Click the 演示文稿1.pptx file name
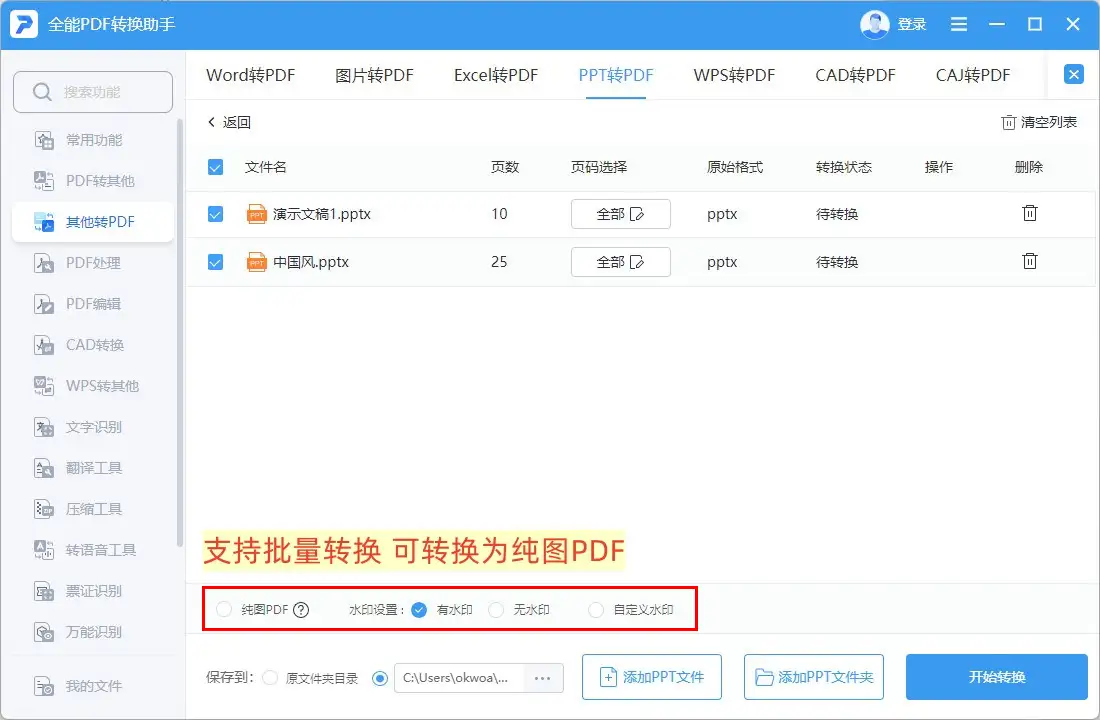Viewport: 1100px width, 720px height. coord(322,214)
